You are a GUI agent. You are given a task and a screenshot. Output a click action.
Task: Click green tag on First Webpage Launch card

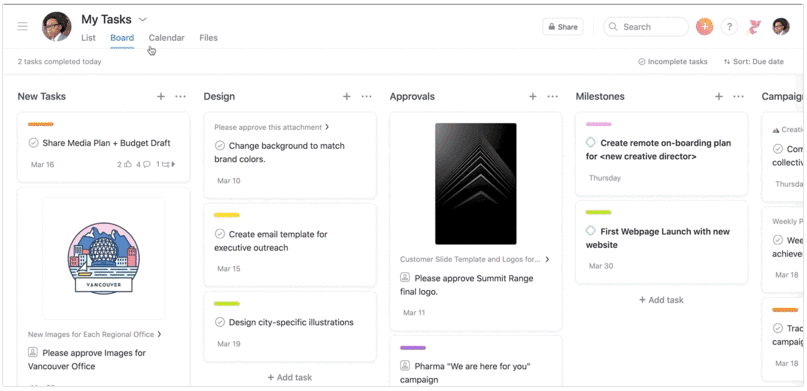coord(599,212)
